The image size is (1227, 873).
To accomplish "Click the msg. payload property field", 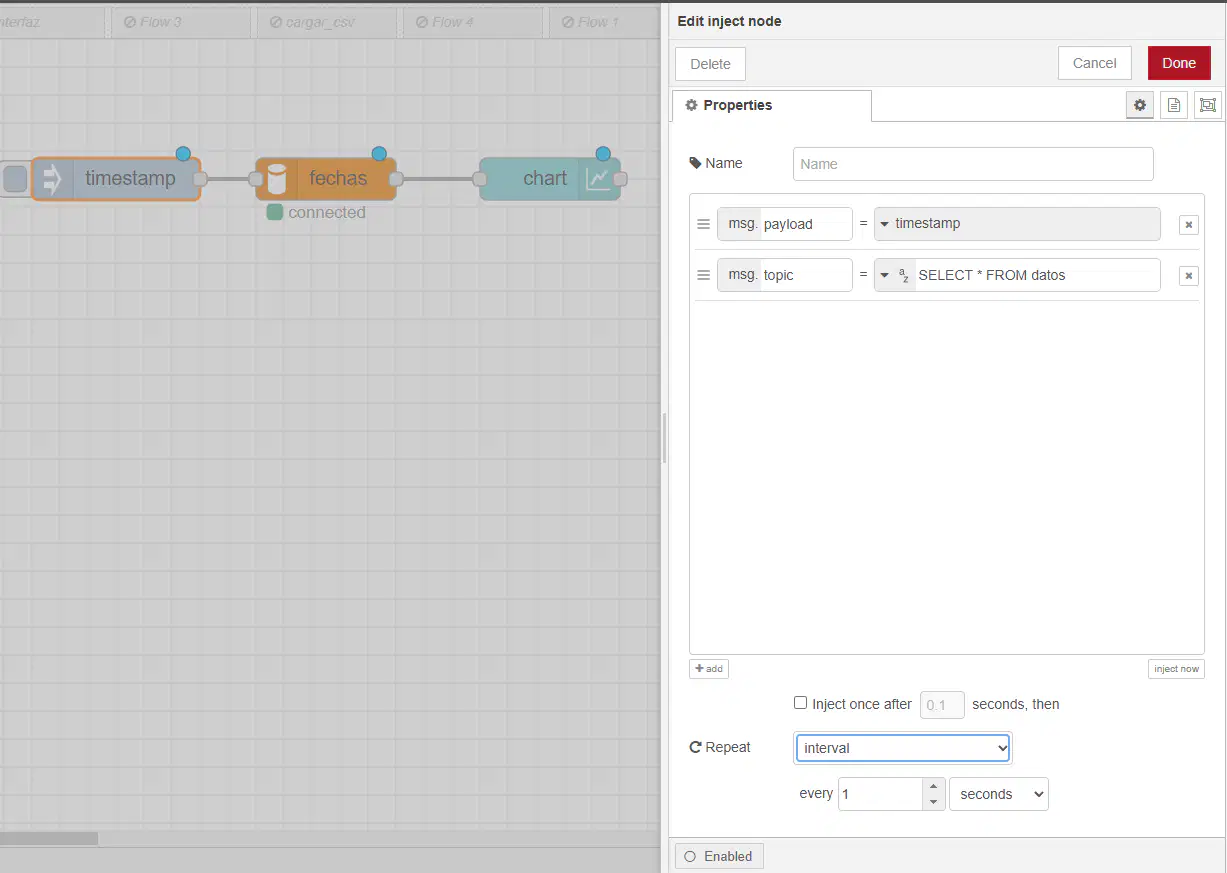I will pyautogui.click(x=785, y=224).
